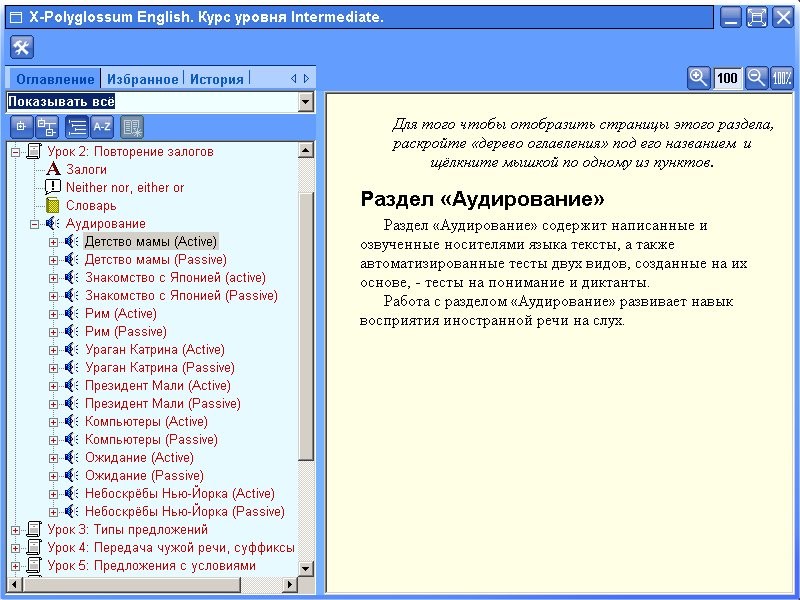Expand Небоскрёбы Нью-Йорка (Passive) node
This screenshot has height=600, width=800.
pyautogui.click(x=53, y=512)
